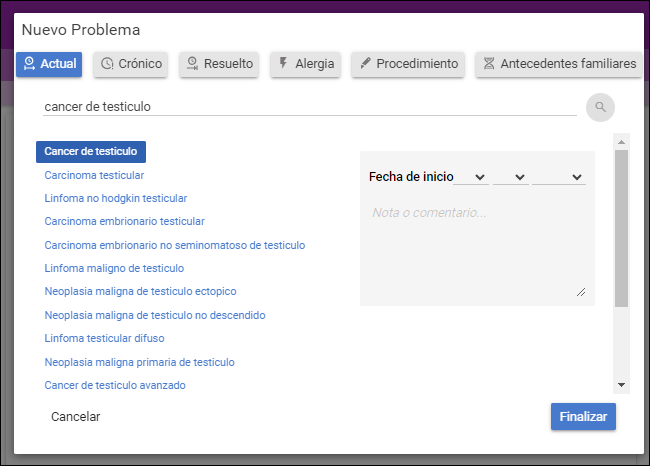Choose the Resuelto status button
650x466 pixels.
tap(219, 64)
